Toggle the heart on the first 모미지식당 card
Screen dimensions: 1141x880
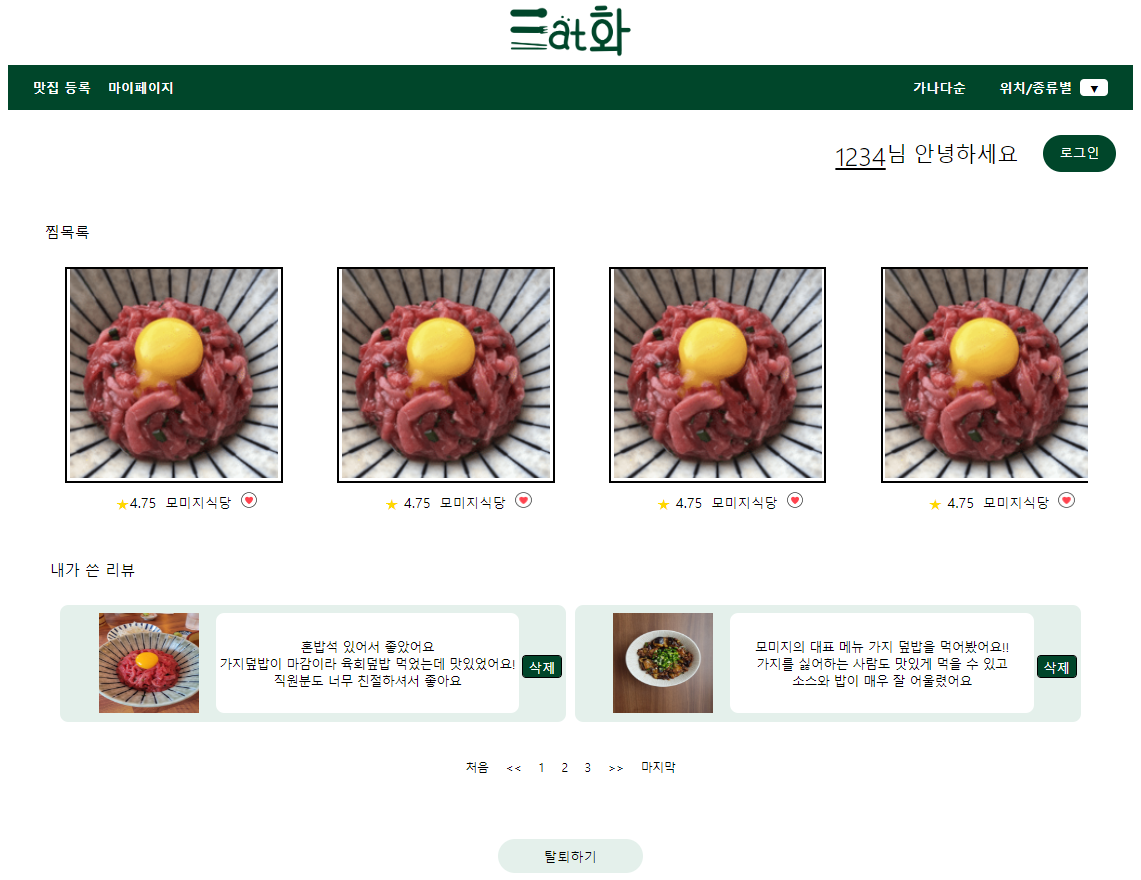249,501
